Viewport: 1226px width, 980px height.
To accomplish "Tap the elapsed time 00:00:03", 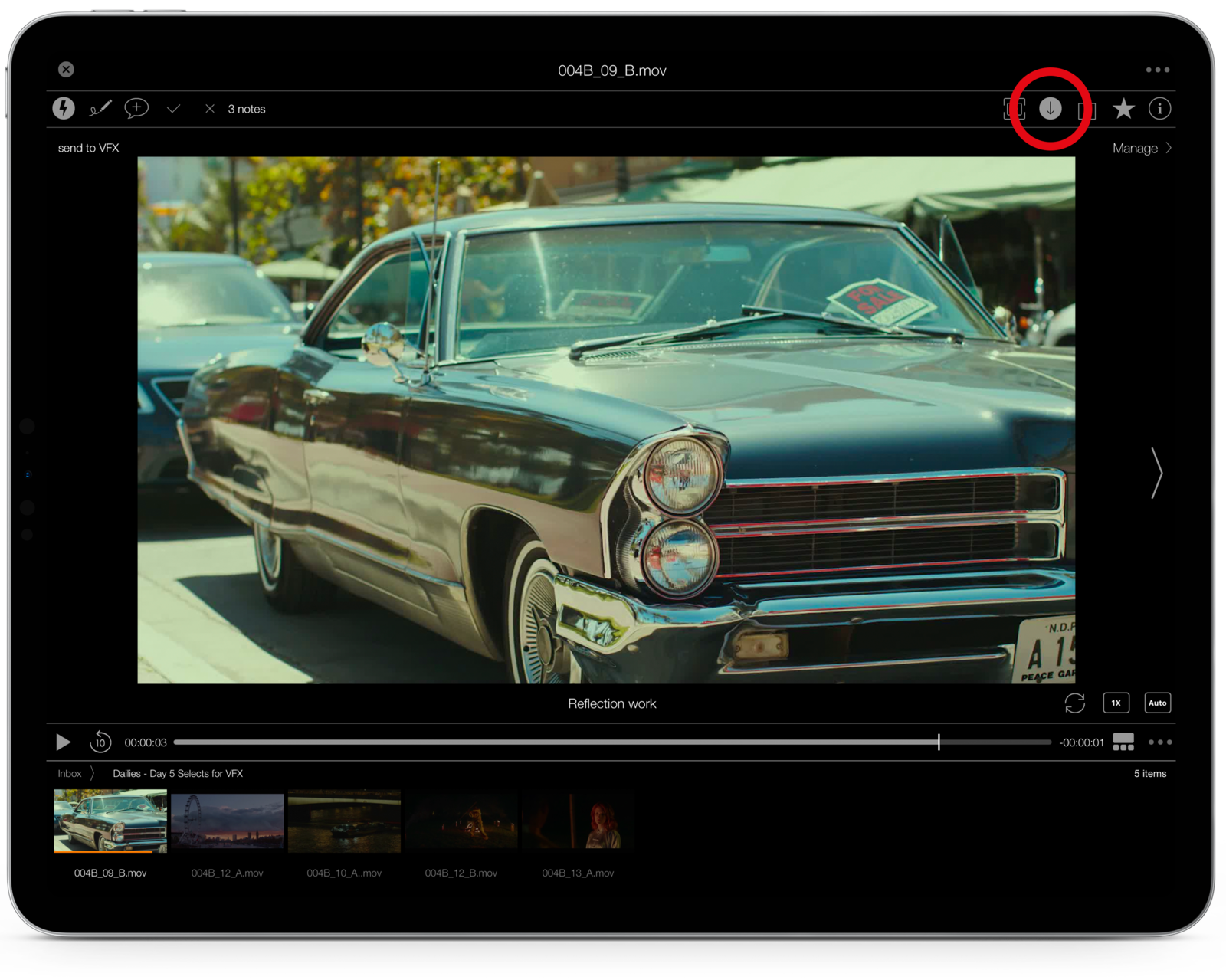I will click(x=146, y=742).
